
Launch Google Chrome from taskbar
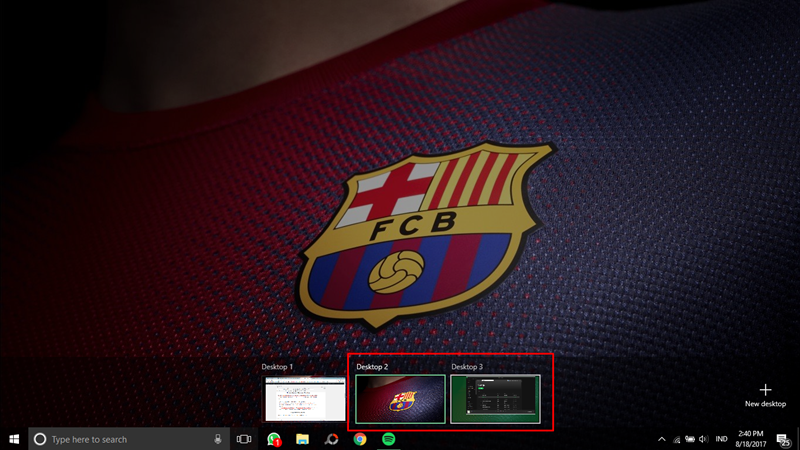coord(360,439)
